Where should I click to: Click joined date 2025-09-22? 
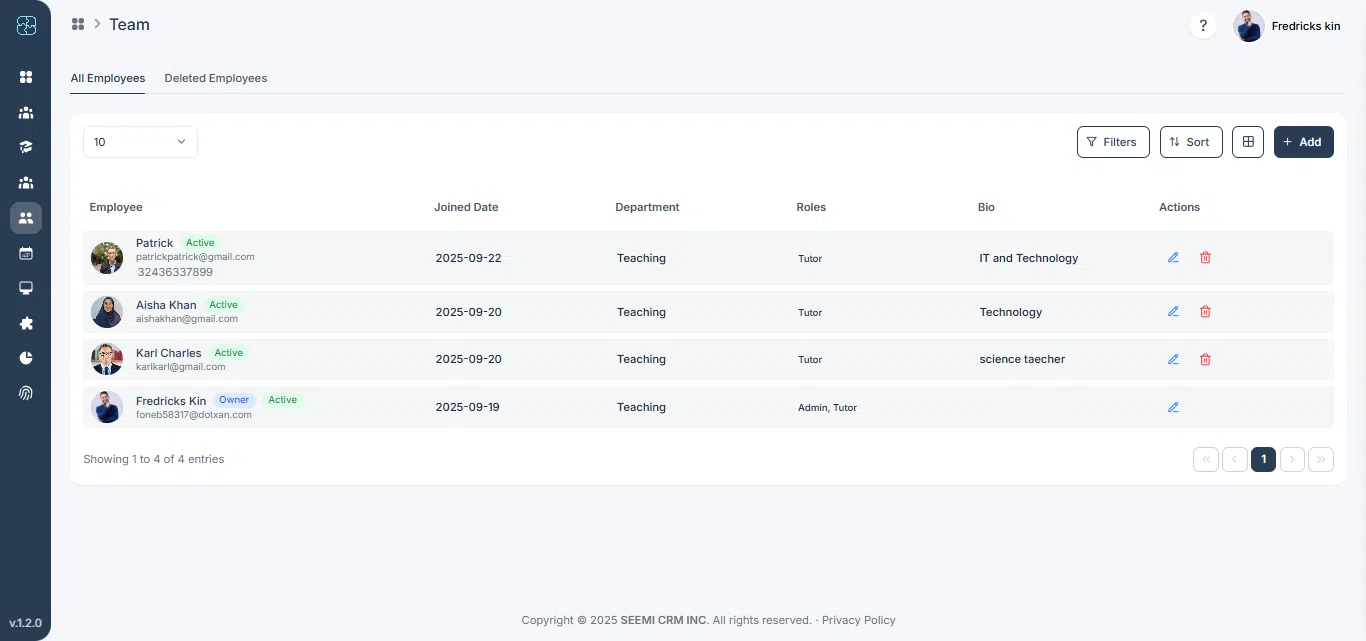(468, 258)
